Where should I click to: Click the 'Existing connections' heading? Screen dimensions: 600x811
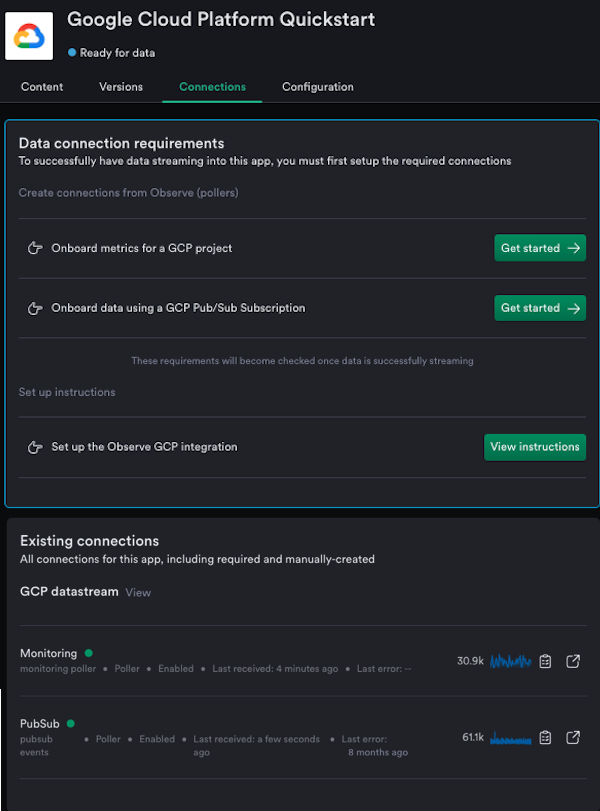tap(89, 541)
